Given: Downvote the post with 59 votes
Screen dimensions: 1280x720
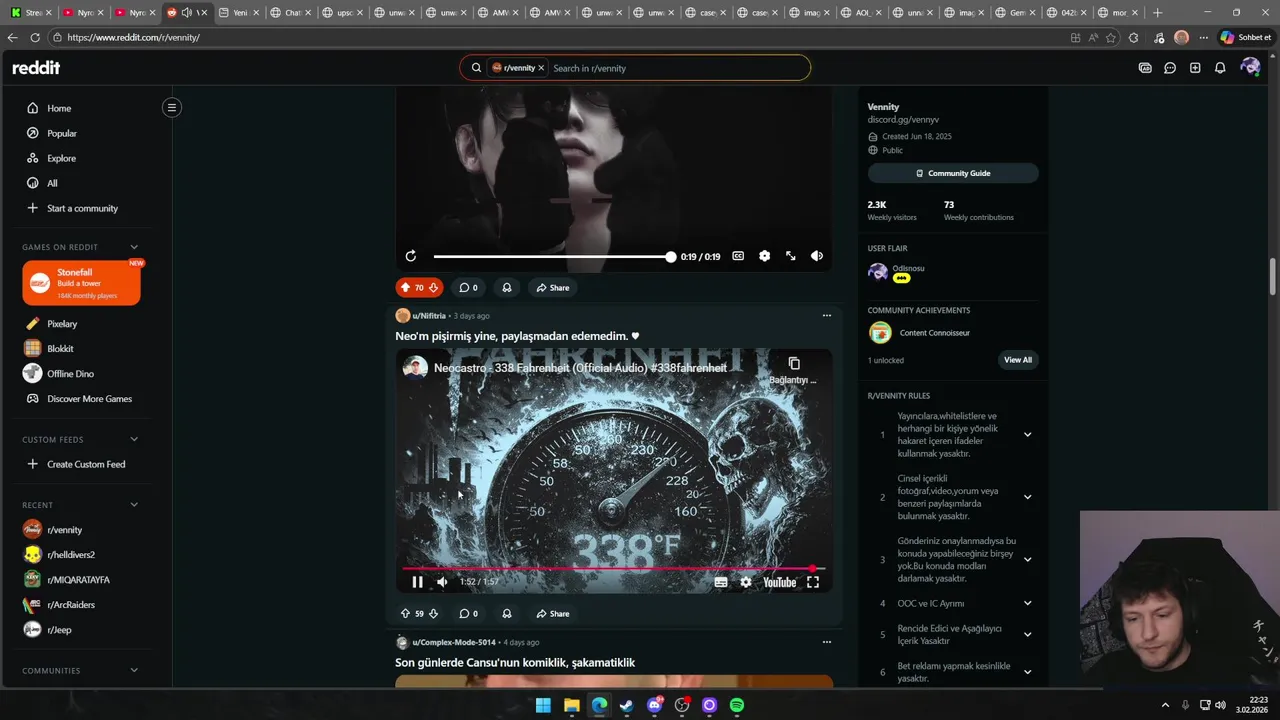Looking at the screenshot, I should (x=434, y=614).
